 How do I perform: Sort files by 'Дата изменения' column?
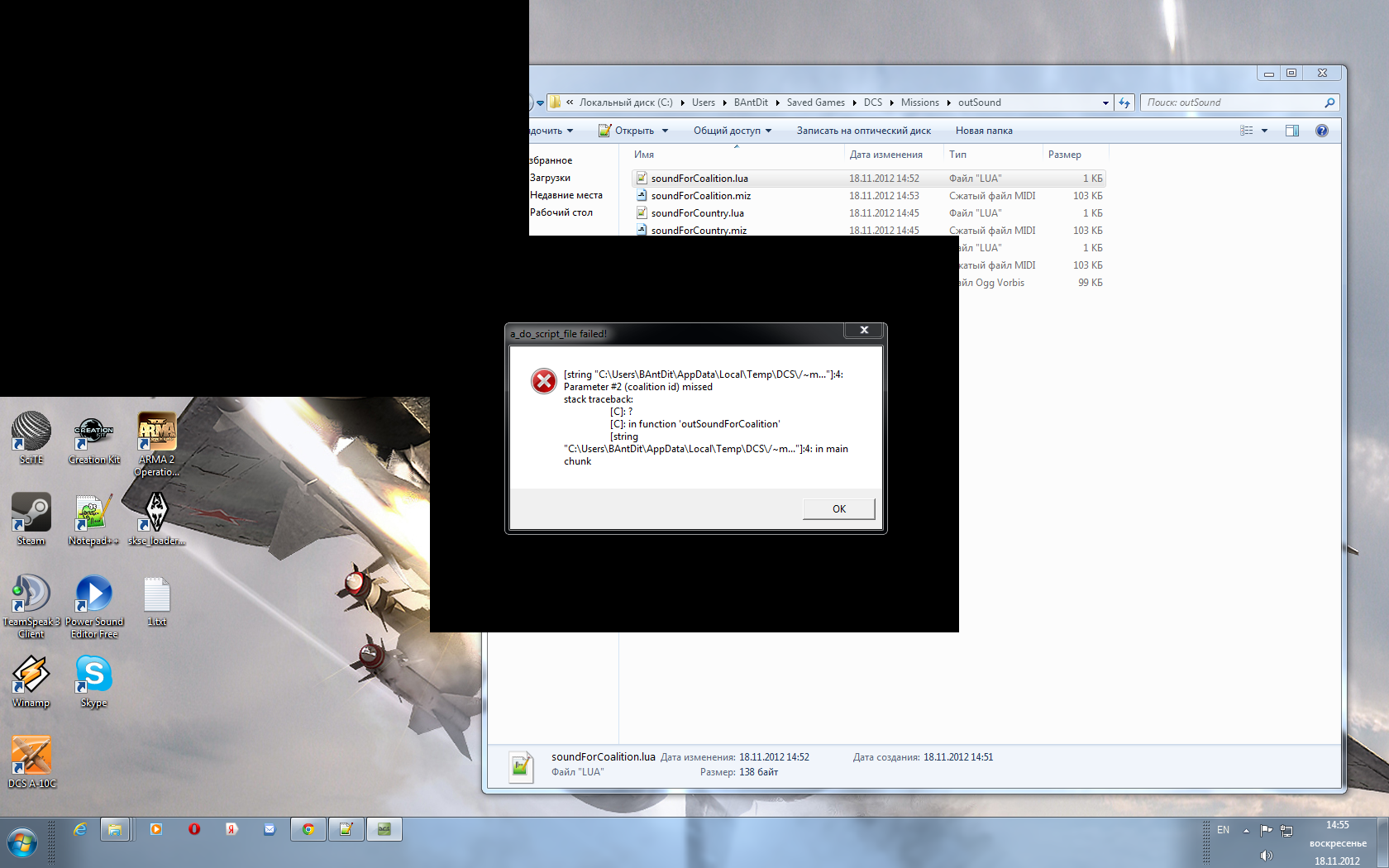pyautogui.click(x=894, y=155)
